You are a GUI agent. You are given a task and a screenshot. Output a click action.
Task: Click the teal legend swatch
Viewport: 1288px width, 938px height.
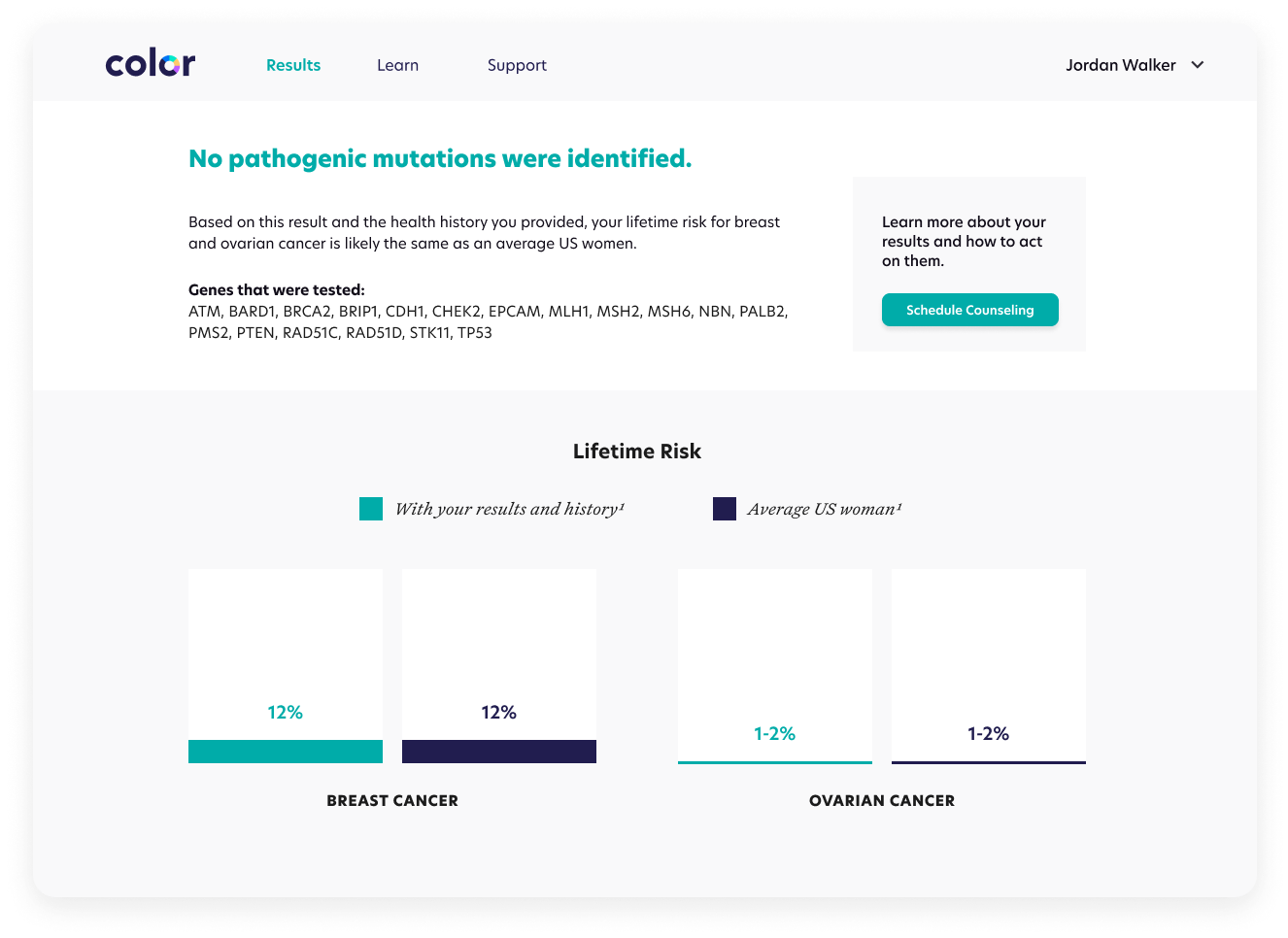[x=371, y=509]
